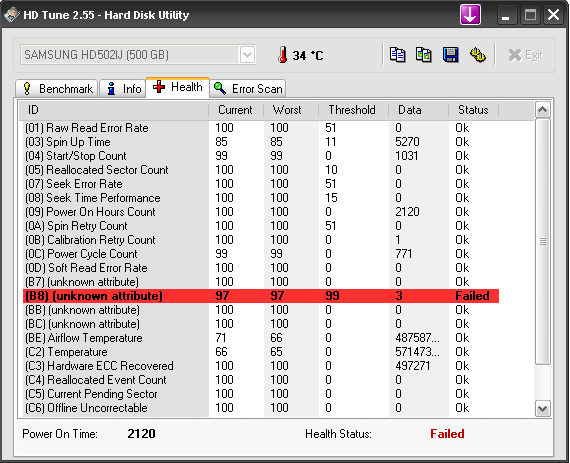This screenshot has width=570, height=463.
Task: Click the thermometer temperature icon
Action: coord(282,55)
